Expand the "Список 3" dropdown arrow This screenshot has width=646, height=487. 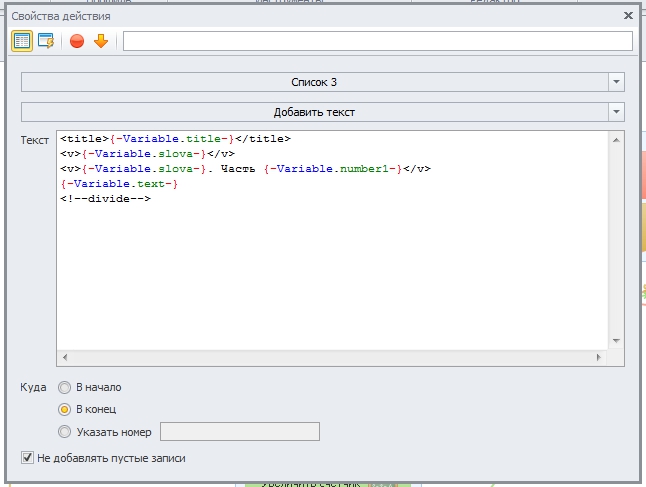coord(616,82)
